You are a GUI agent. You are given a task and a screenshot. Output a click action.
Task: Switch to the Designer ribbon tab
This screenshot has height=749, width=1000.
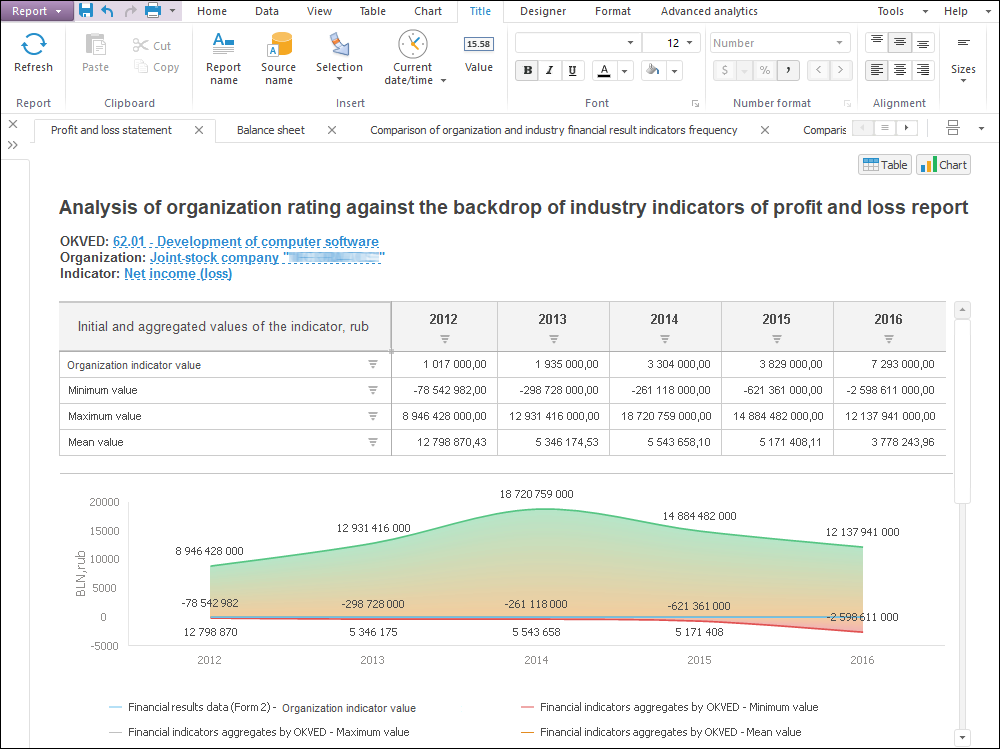click(543, 11)
